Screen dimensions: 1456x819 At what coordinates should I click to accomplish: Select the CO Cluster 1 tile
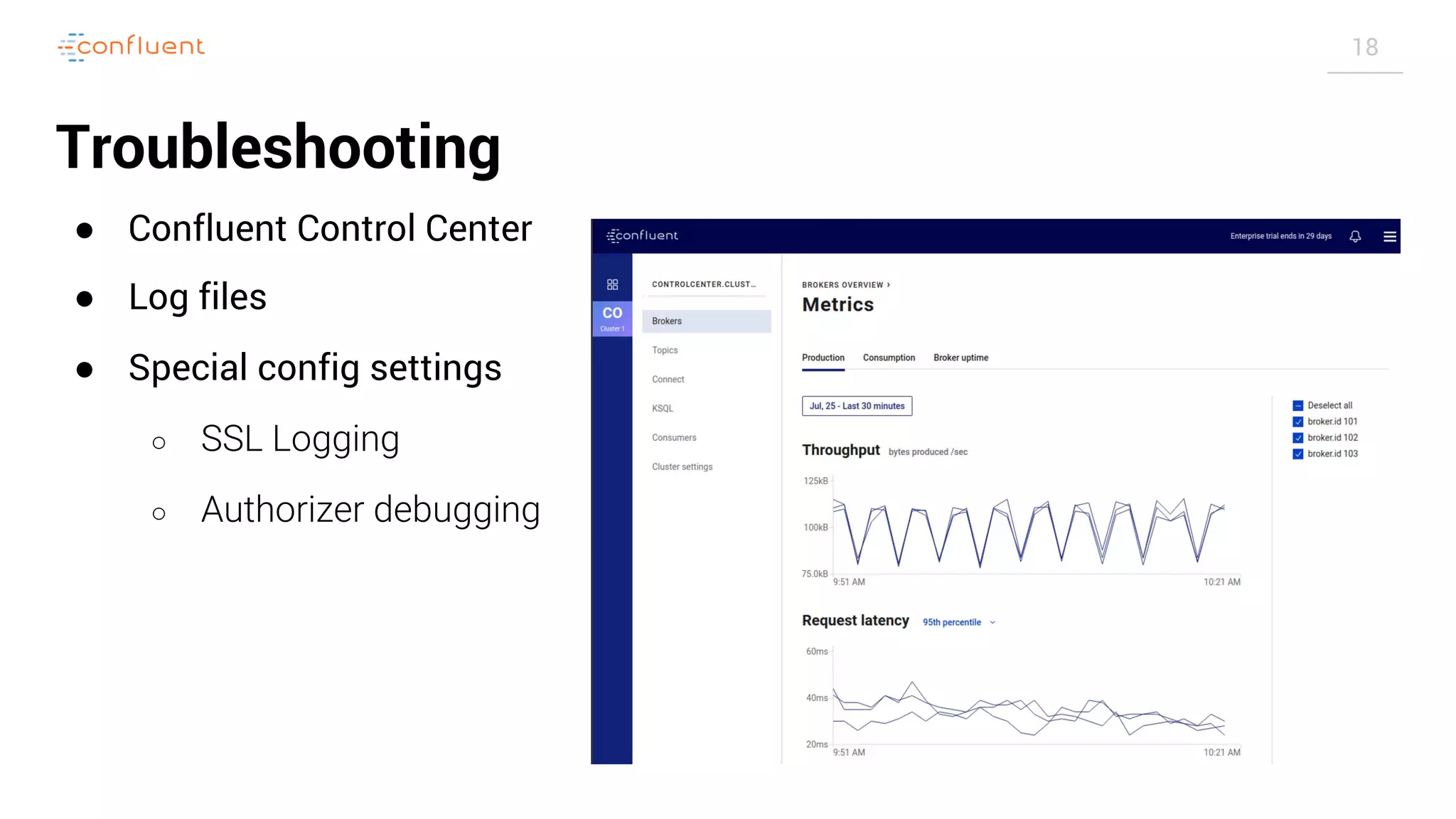(x=612, y=318)
